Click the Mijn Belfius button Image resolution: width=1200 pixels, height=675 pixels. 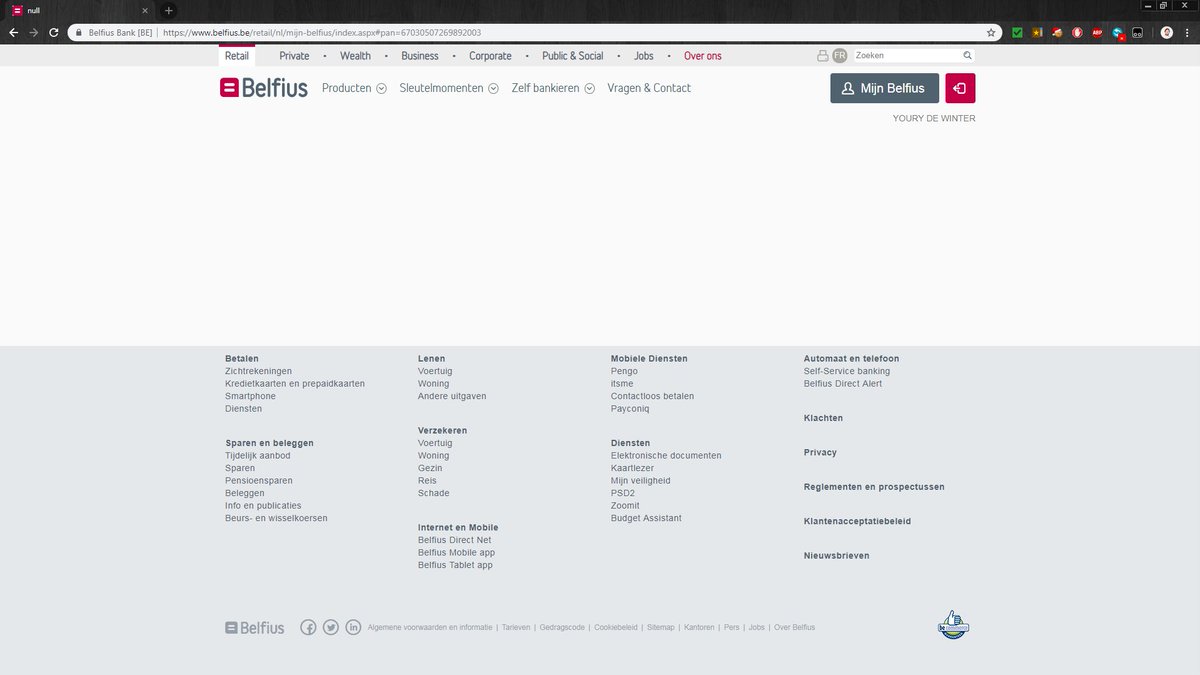pos(884,88)
